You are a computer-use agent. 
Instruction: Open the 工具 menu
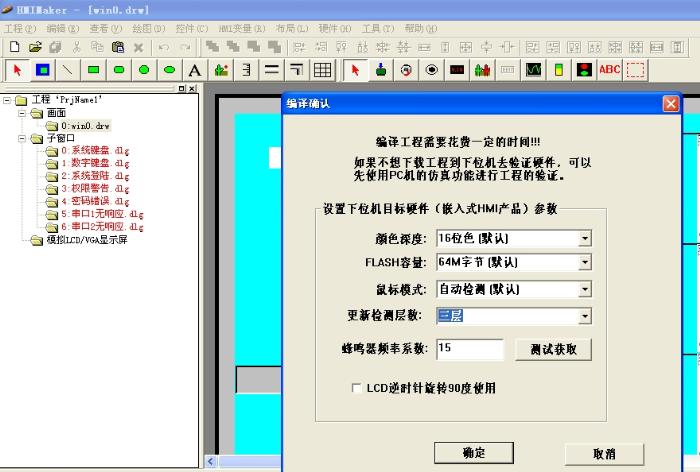coord(377,29)
